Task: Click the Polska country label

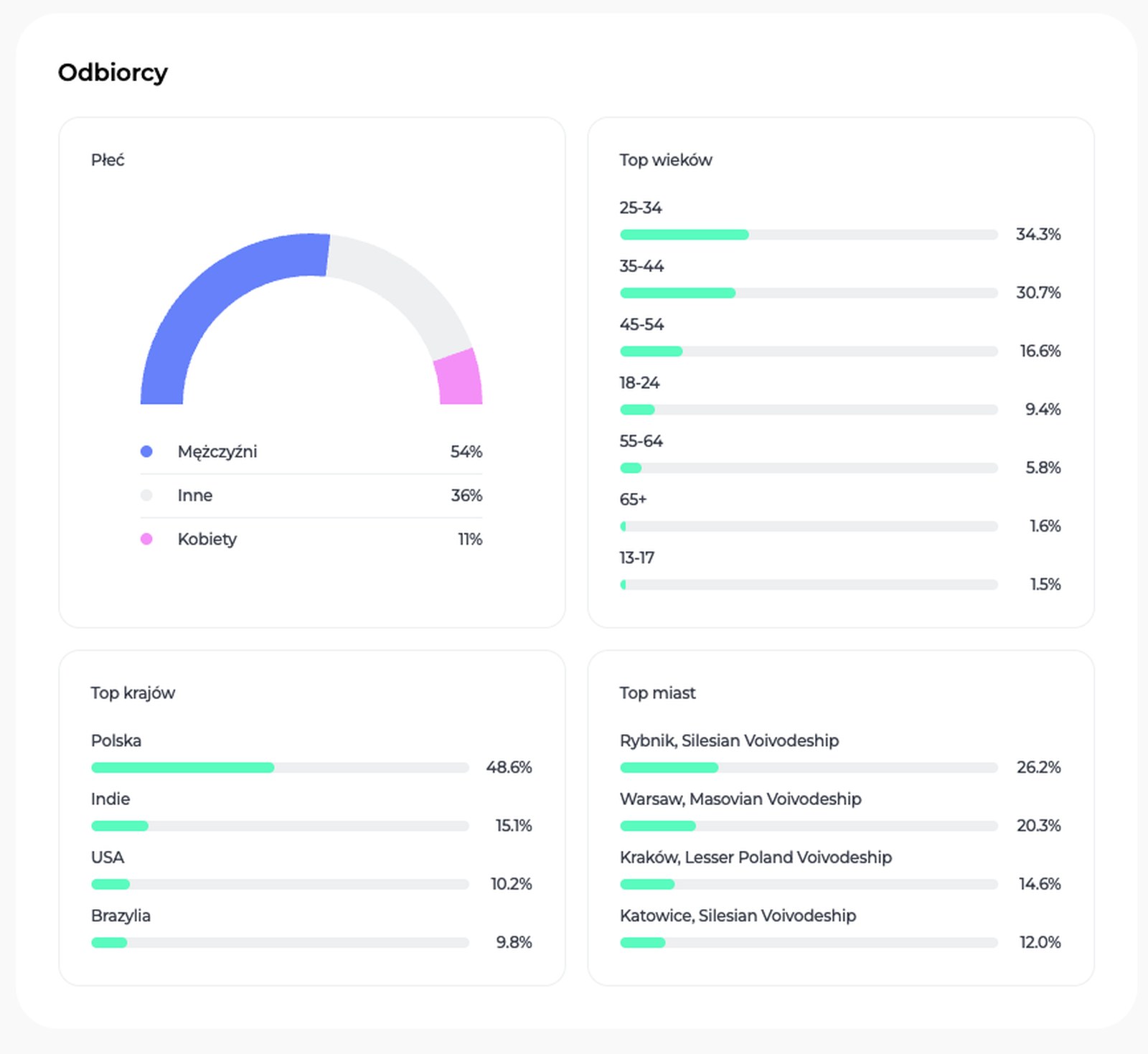Action: tap(116, 740)
